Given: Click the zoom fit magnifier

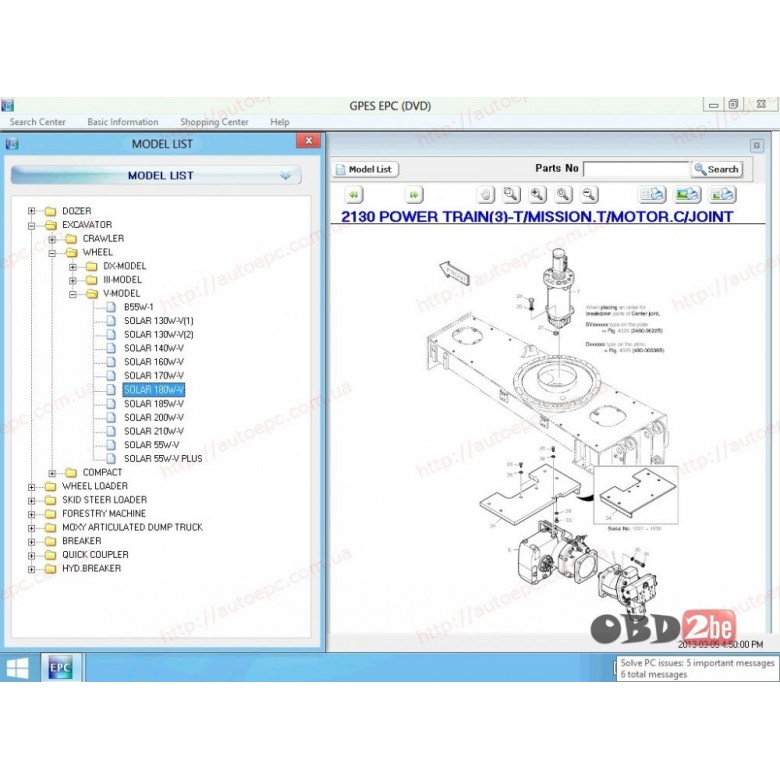Looking at the screenshot, I should pyautogui.click(x=563, y=195).
